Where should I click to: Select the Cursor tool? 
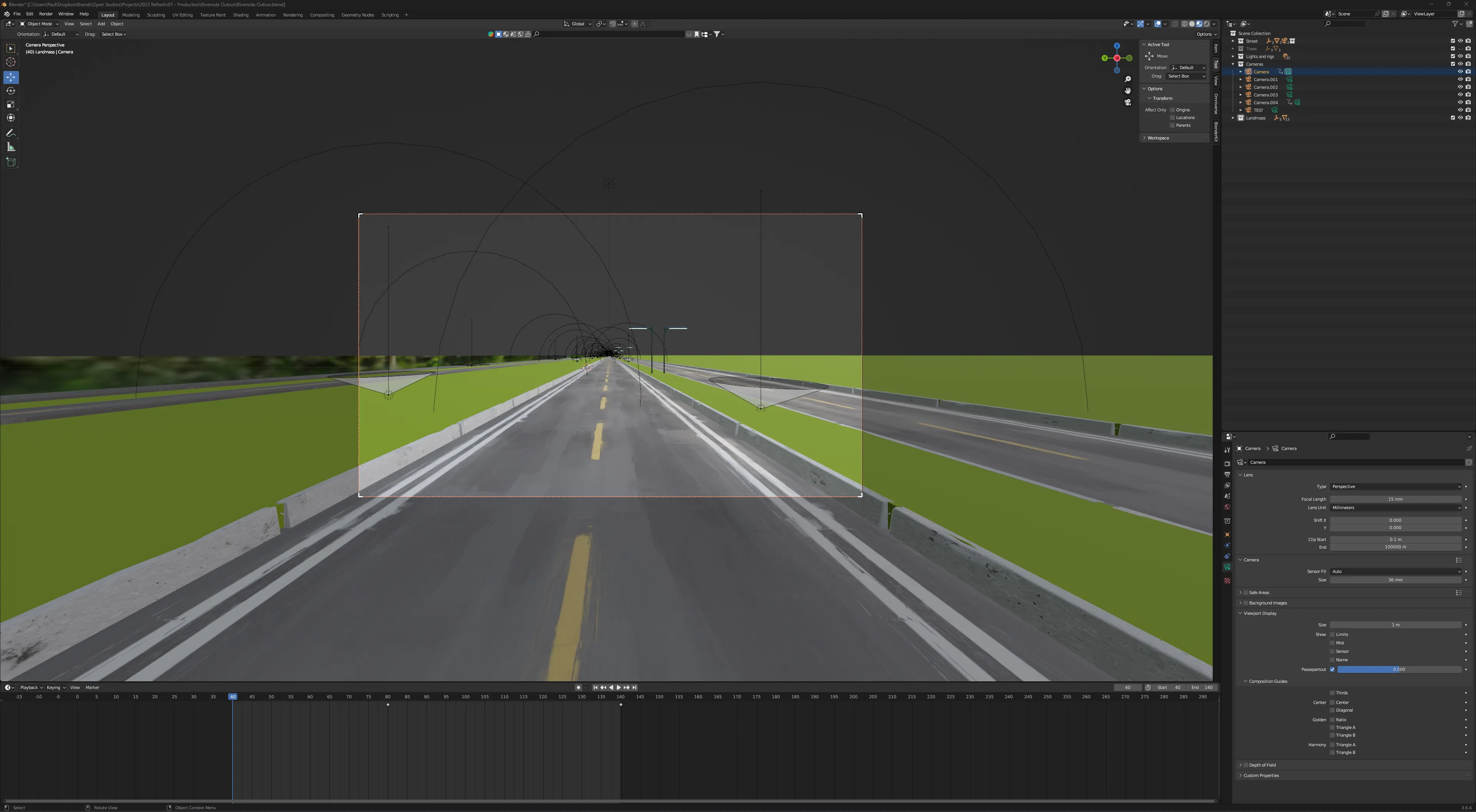coord(11,62)
